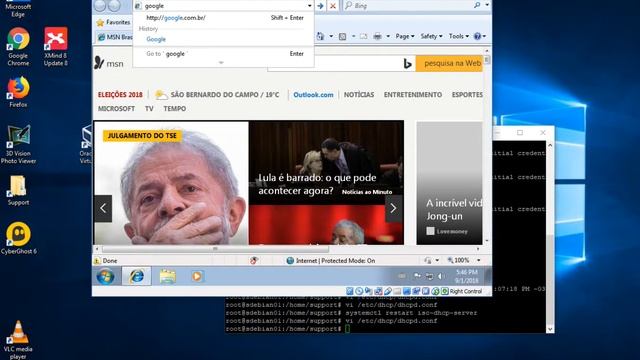This screenshot has height=360, width=640.
Task: Click the Help question mark icon
Action: click(477, 36)
